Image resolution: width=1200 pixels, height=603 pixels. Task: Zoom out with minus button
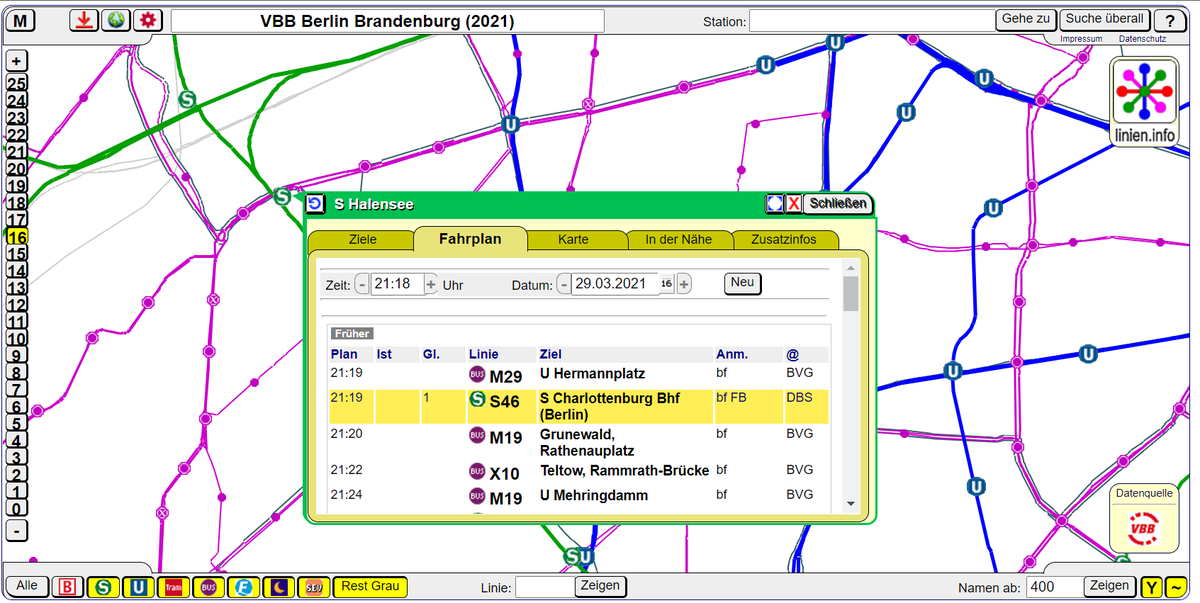point(17,530)
